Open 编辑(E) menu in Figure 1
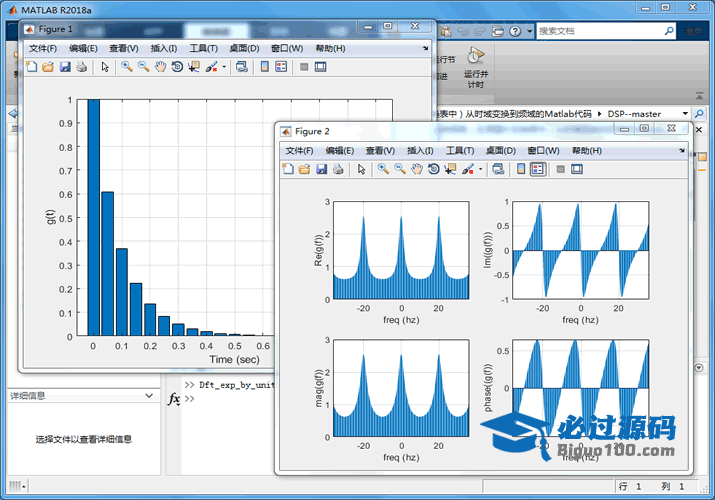 point(83,48)
